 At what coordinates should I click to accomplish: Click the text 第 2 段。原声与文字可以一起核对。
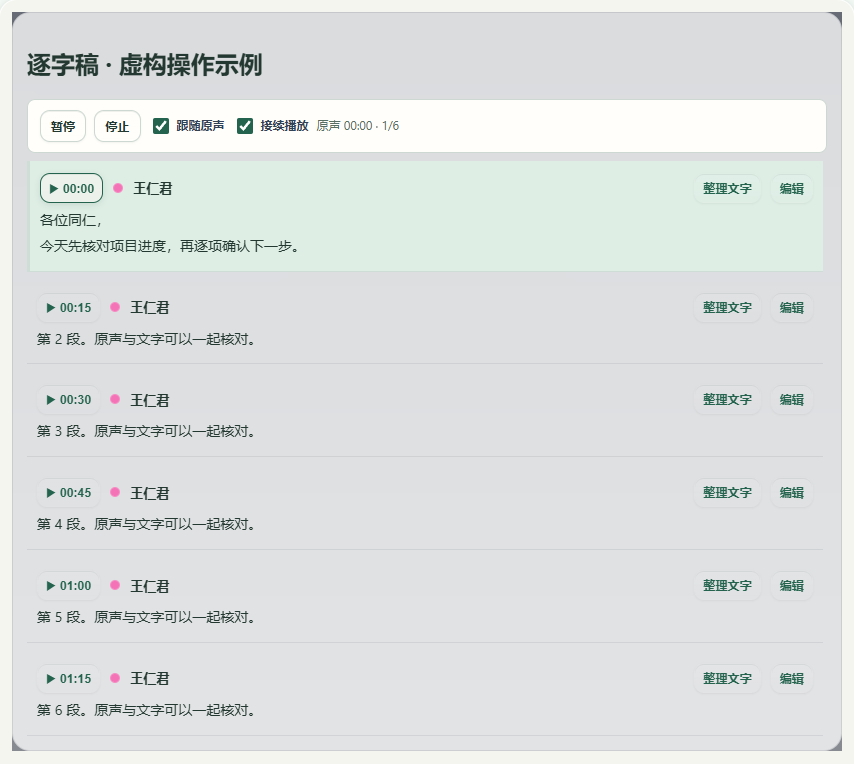[147, 339]
